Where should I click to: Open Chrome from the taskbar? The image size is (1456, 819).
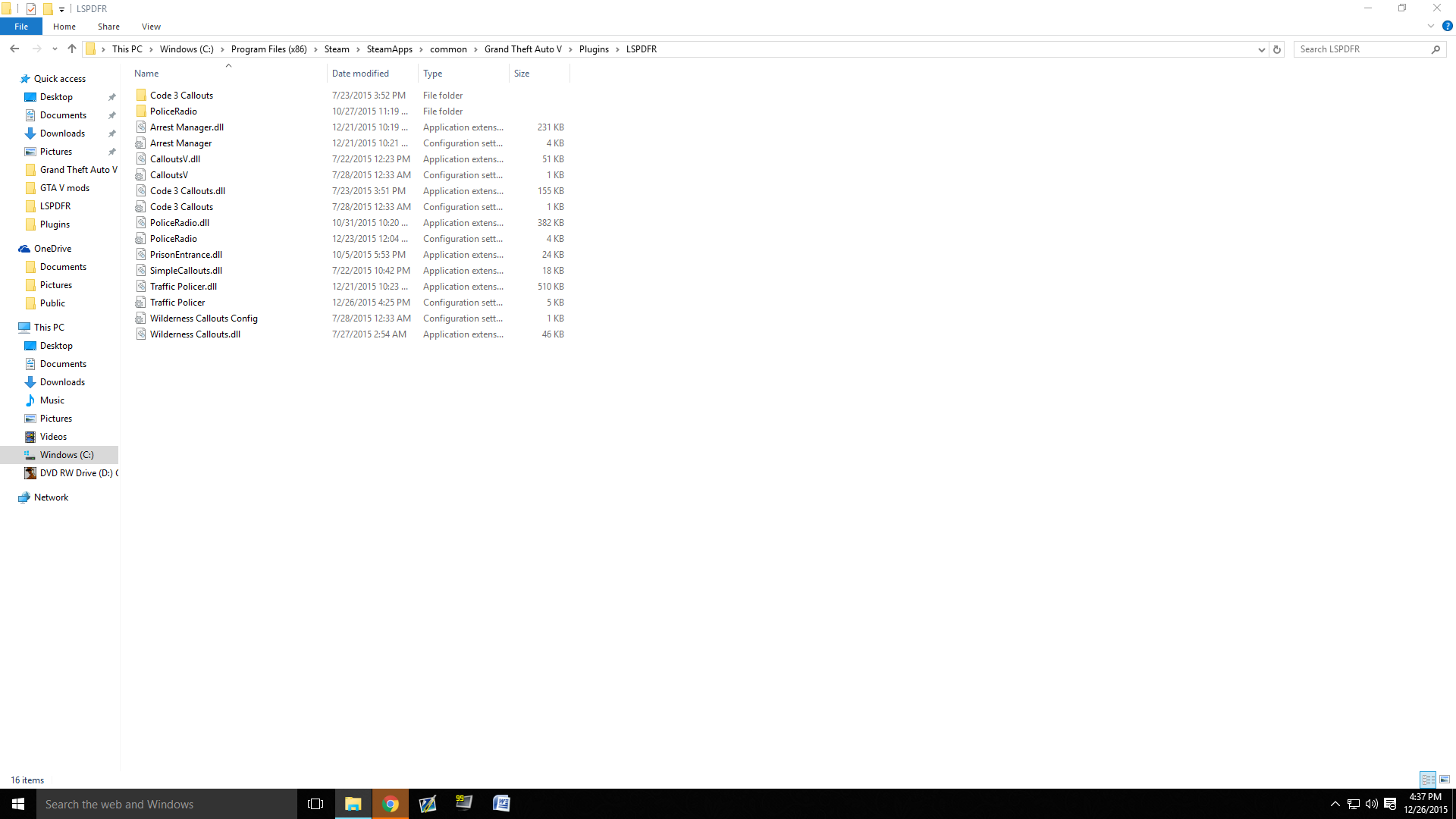coord(391,804)
